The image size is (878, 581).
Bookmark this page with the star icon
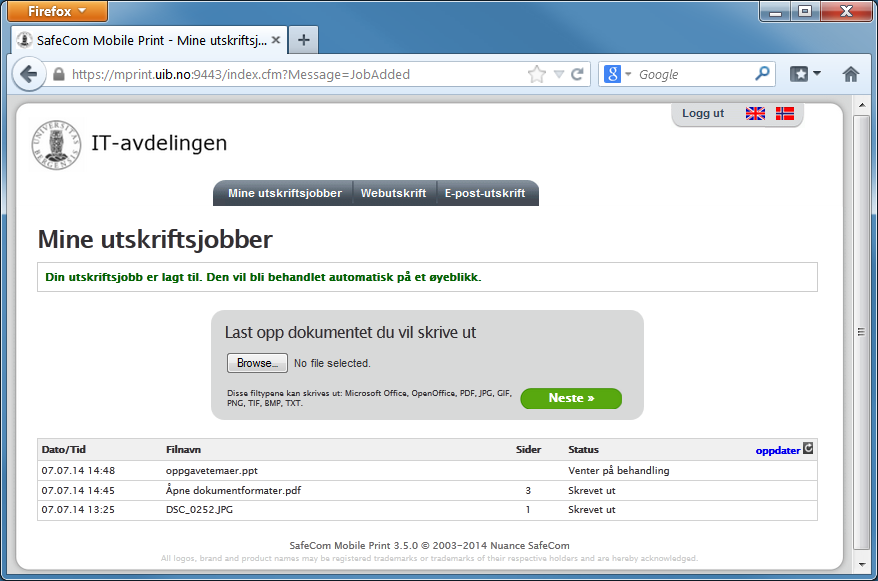536,75
